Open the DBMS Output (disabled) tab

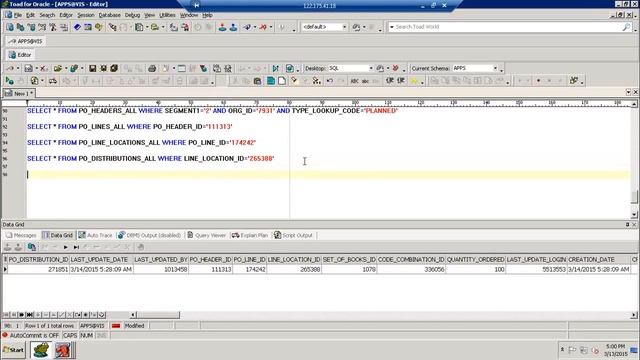click(x=149, y=236)
